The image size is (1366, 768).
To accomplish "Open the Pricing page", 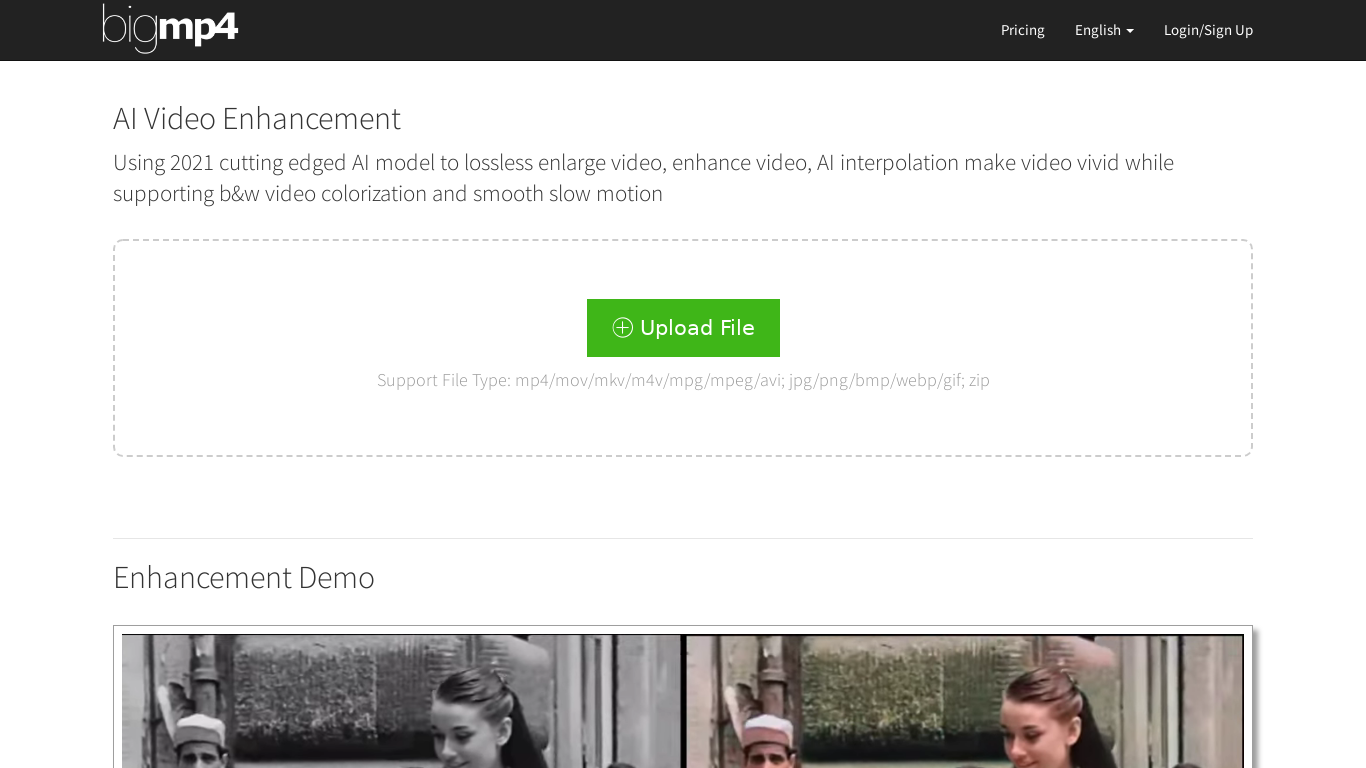I will pyautogui.click(x=1022, y=30).
